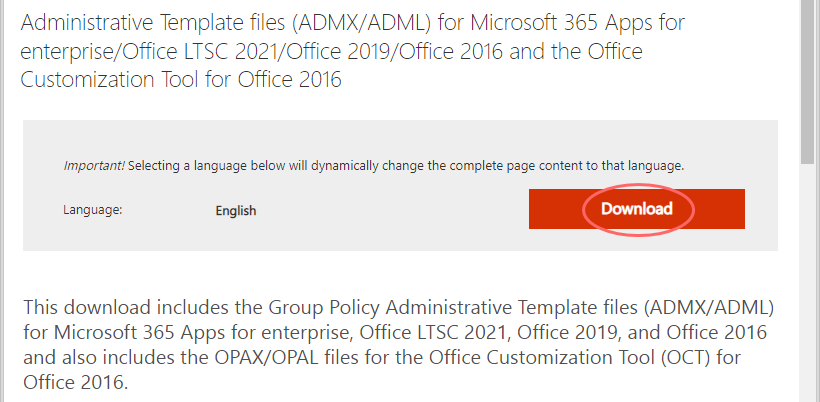
Task: Click Customization Tool for Office 2016 heading line
Action: (181, 80)
